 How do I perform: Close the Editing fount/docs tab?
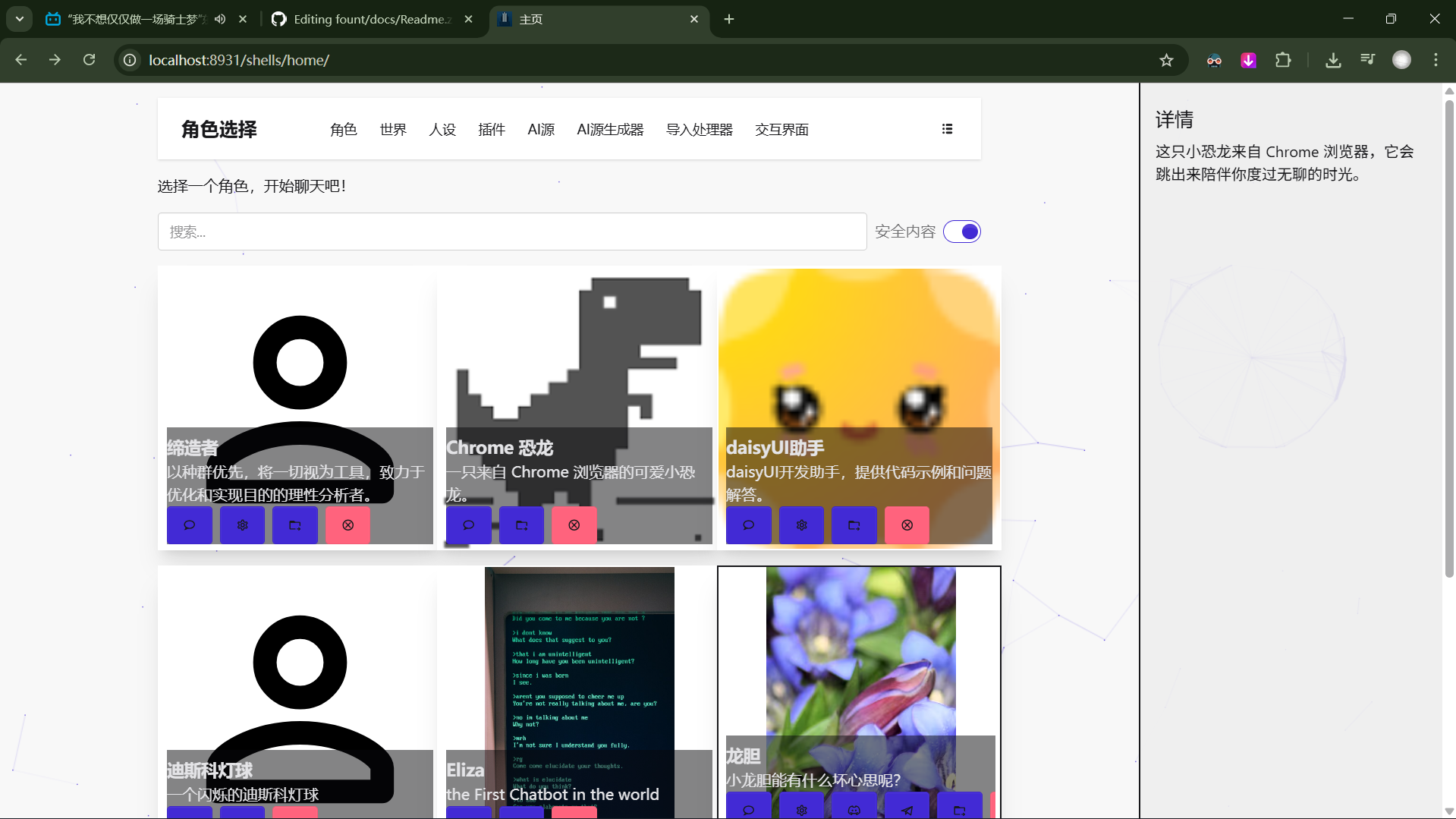click(468, 19)
